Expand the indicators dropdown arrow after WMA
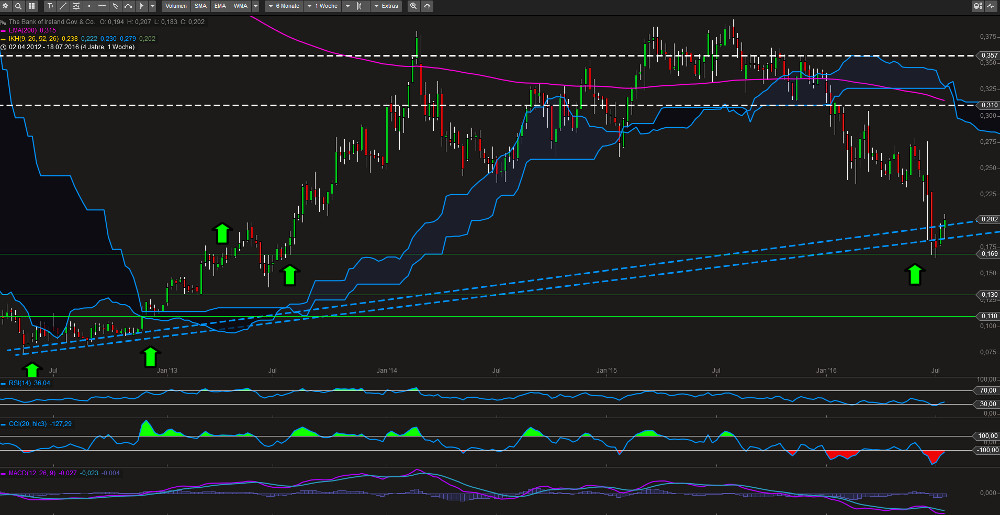The width and height of the screenshot is (1000, 515). click(x=257, y=6)
